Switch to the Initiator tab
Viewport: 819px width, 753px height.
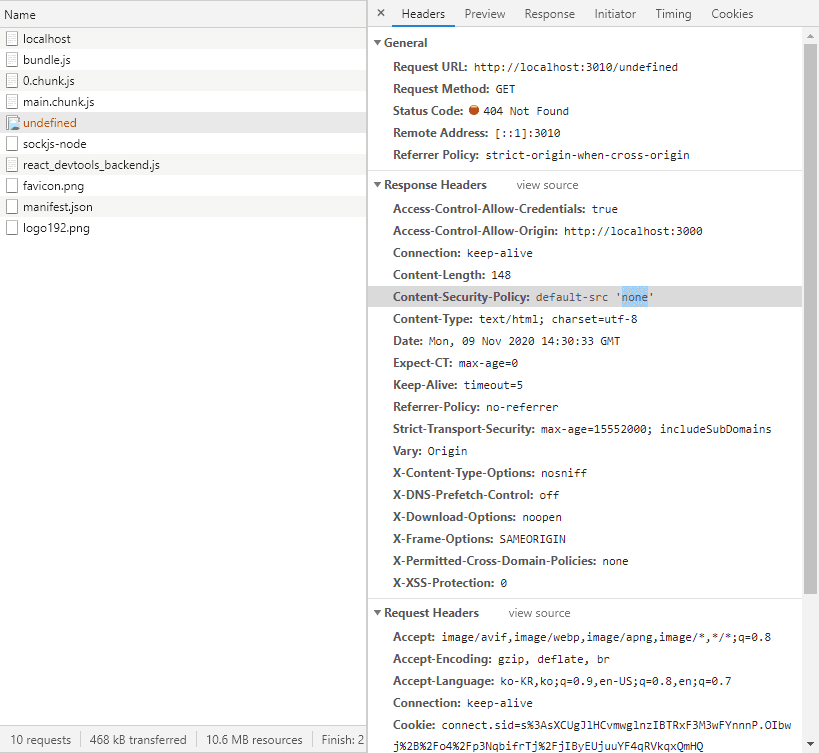615,14
